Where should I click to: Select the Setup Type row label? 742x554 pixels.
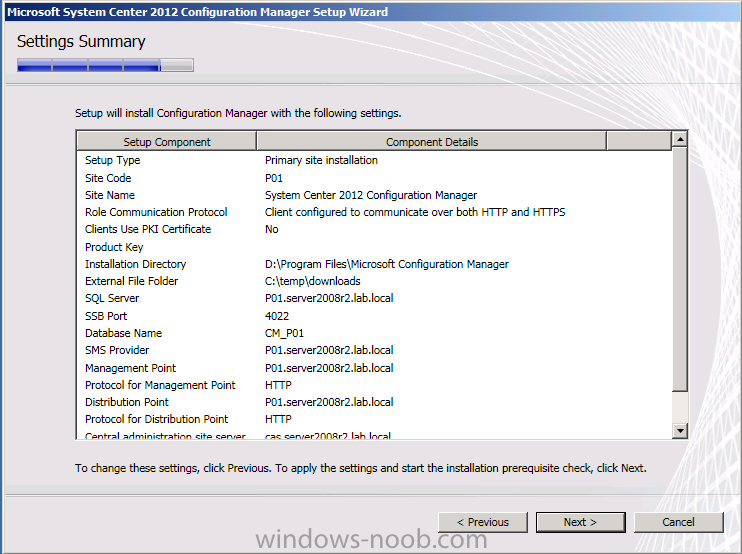pos(113,160)
